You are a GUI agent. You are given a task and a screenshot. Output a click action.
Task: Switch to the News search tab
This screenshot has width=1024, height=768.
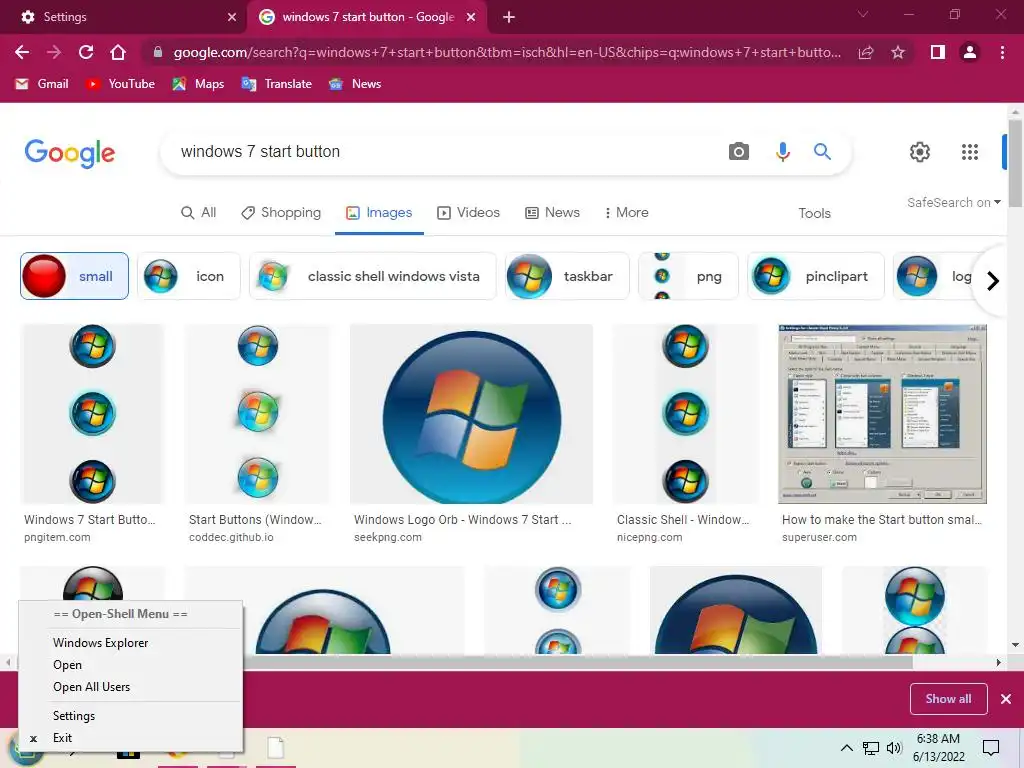coord(552,213)
